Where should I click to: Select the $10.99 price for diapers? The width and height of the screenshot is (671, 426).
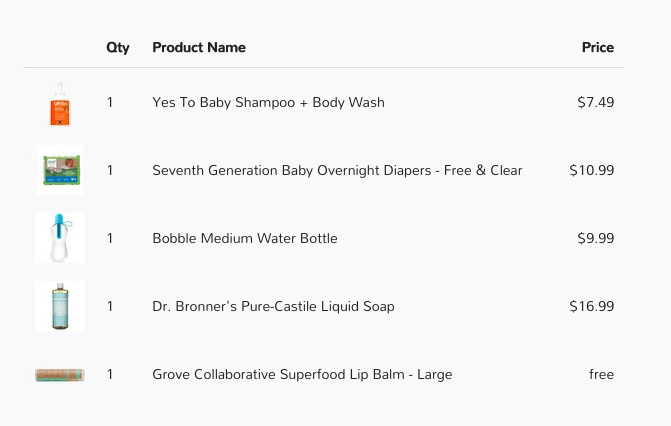[592, 170]
